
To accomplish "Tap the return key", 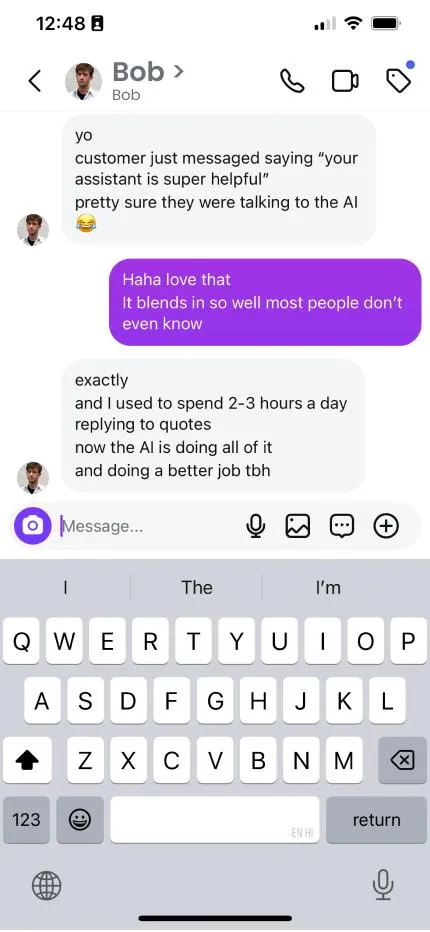I will point(376,820).
